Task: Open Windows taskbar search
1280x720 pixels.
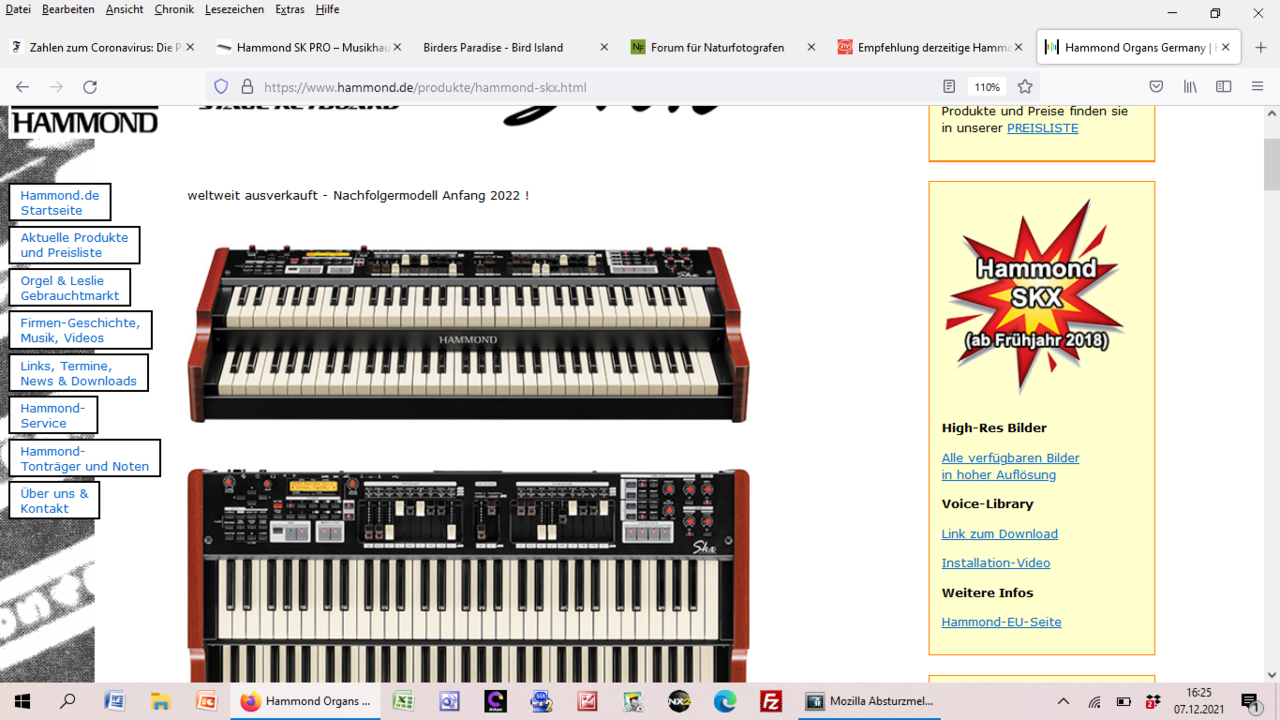Action: click(68, 701)
